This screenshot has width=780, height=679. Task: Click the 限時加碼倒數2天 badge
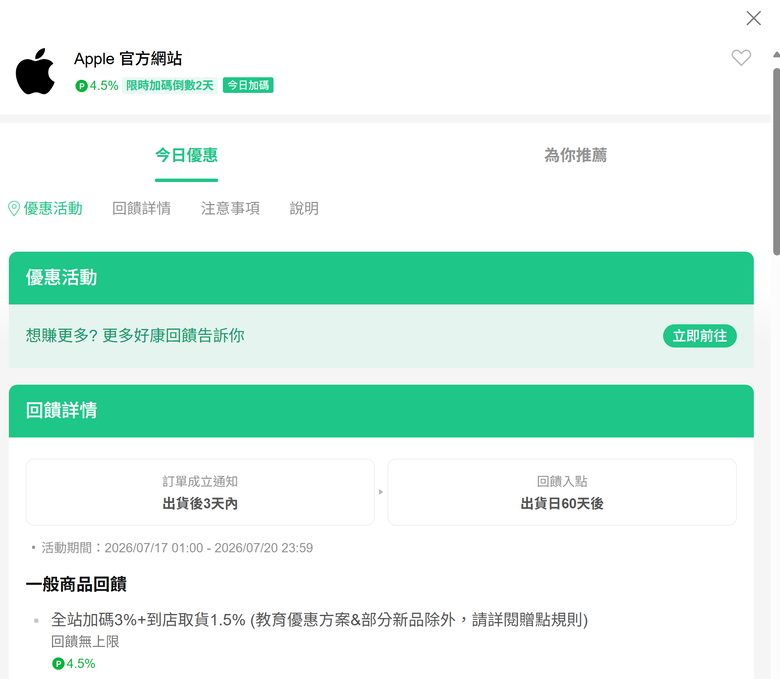(x=170, y=86)
